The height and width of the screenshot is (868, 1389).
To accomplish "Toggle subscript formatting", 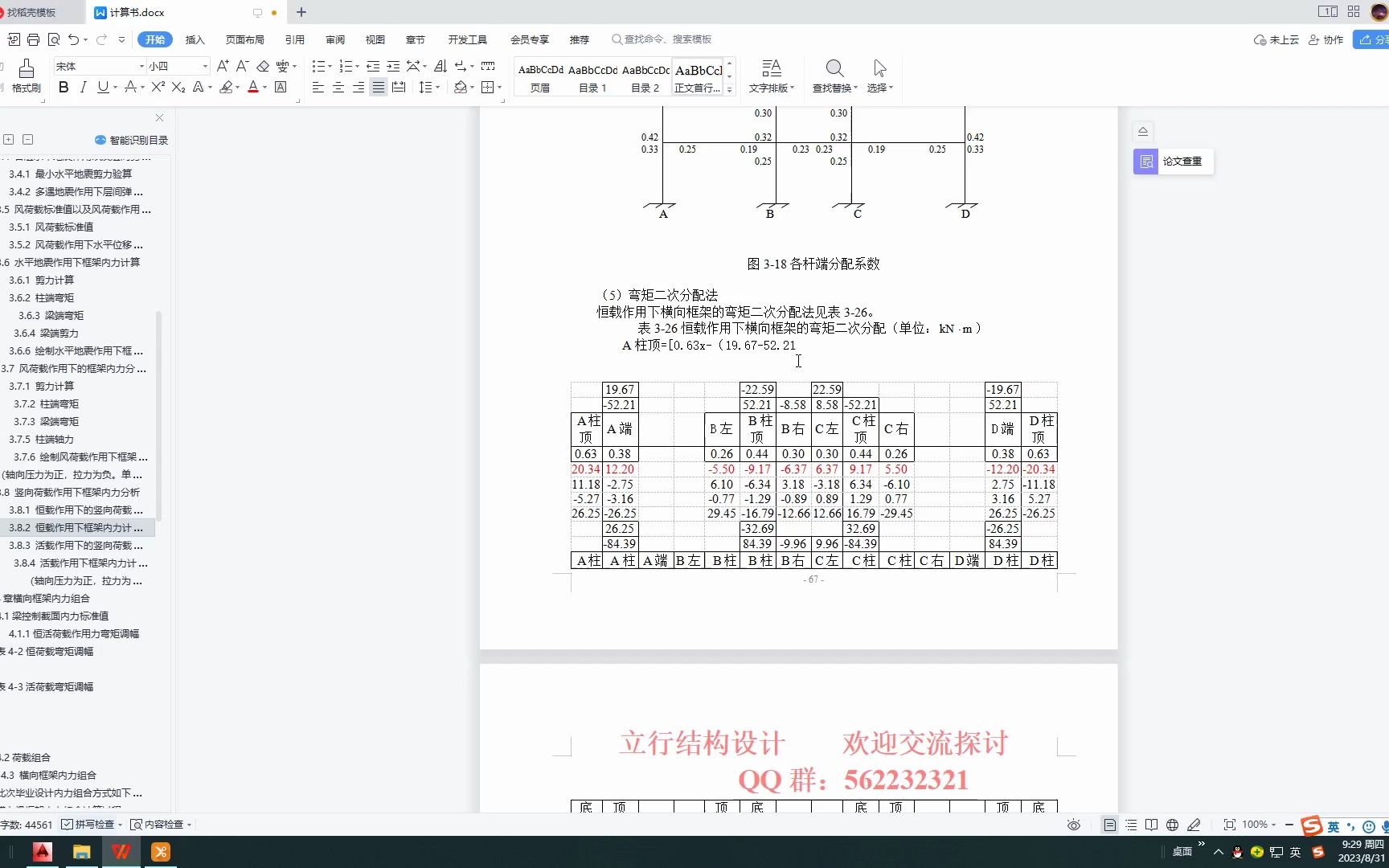I will click(x=178, y=88).
